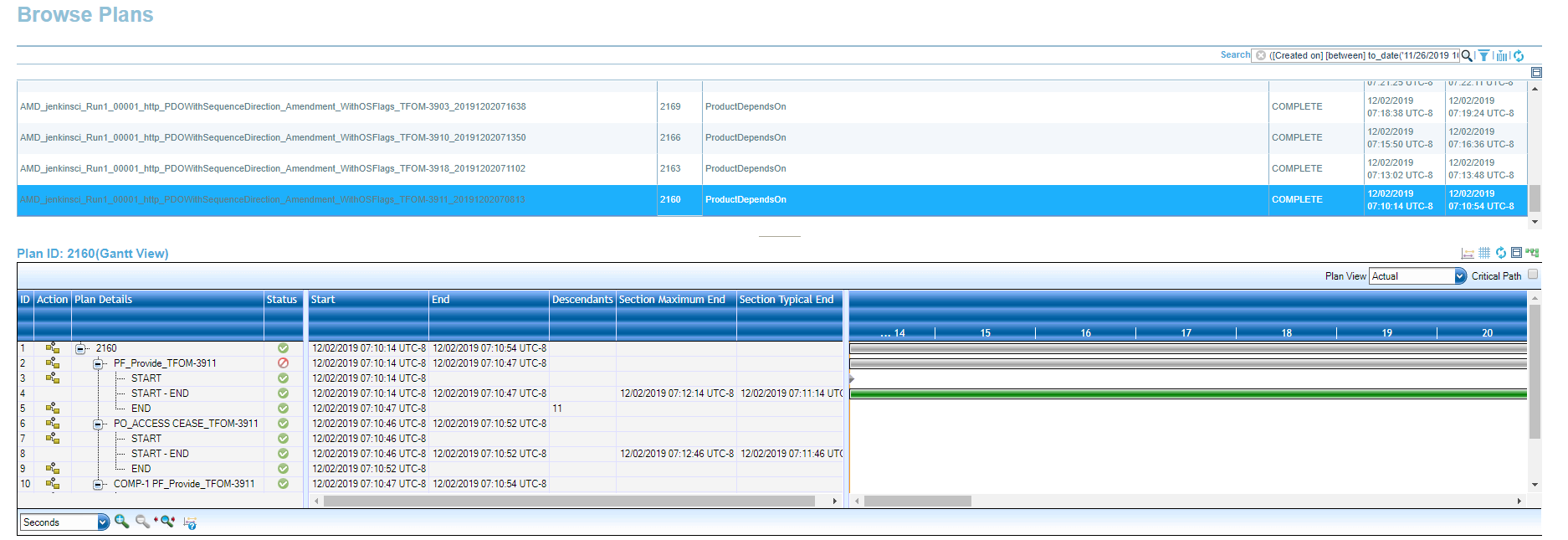Click the green complete status icon on row 1
Screen dimensions: 1568x540
click(283, 348)
